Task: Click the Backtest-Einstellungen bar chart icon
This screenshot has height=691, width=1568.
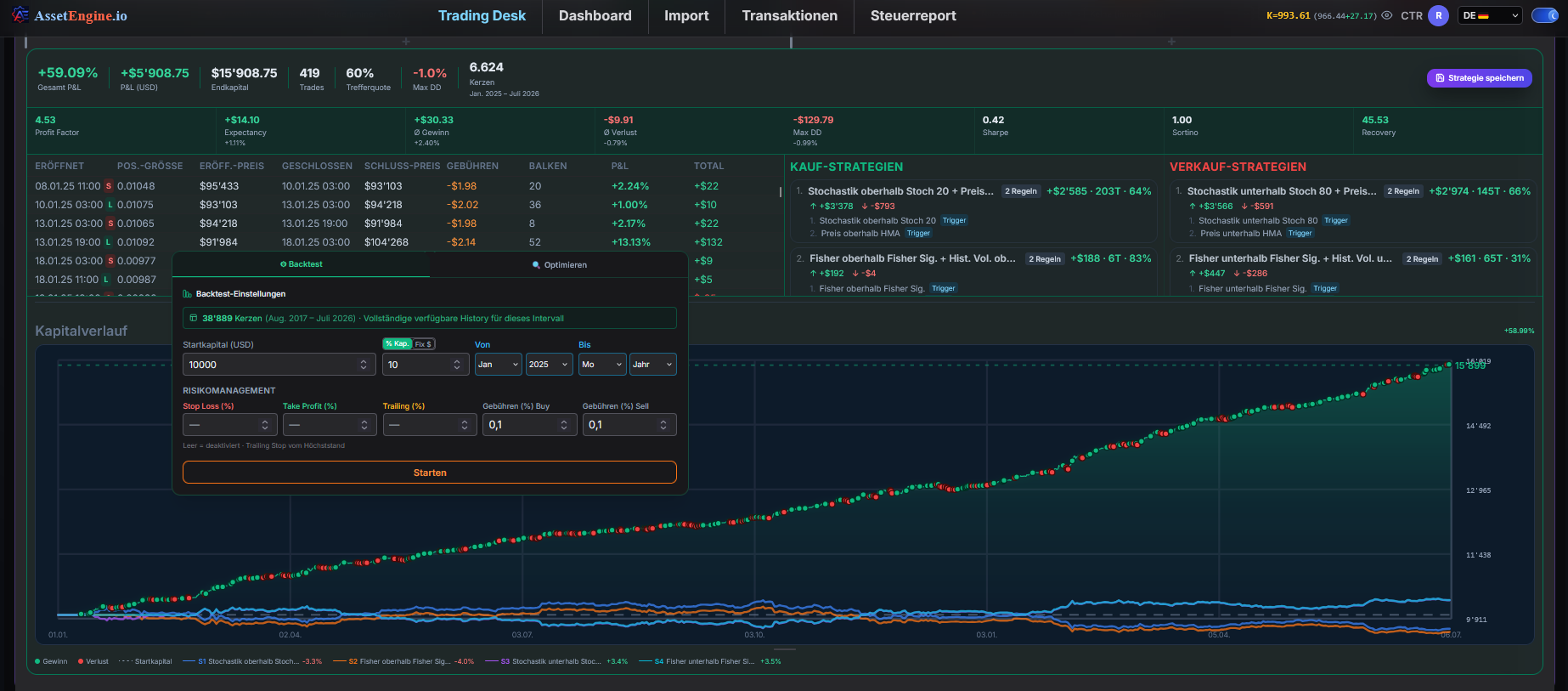Action: tap(187, 294)
